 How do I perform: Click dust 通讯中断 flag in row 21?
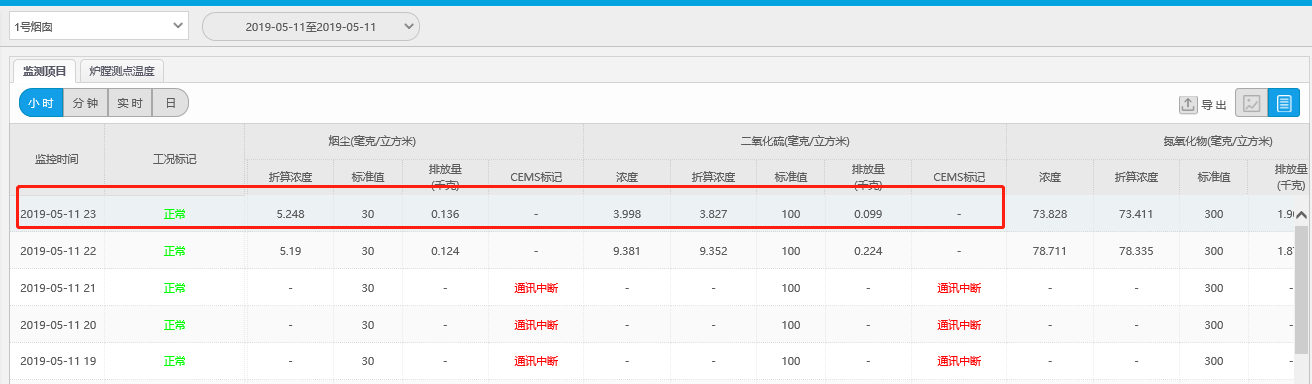point(536,288)
